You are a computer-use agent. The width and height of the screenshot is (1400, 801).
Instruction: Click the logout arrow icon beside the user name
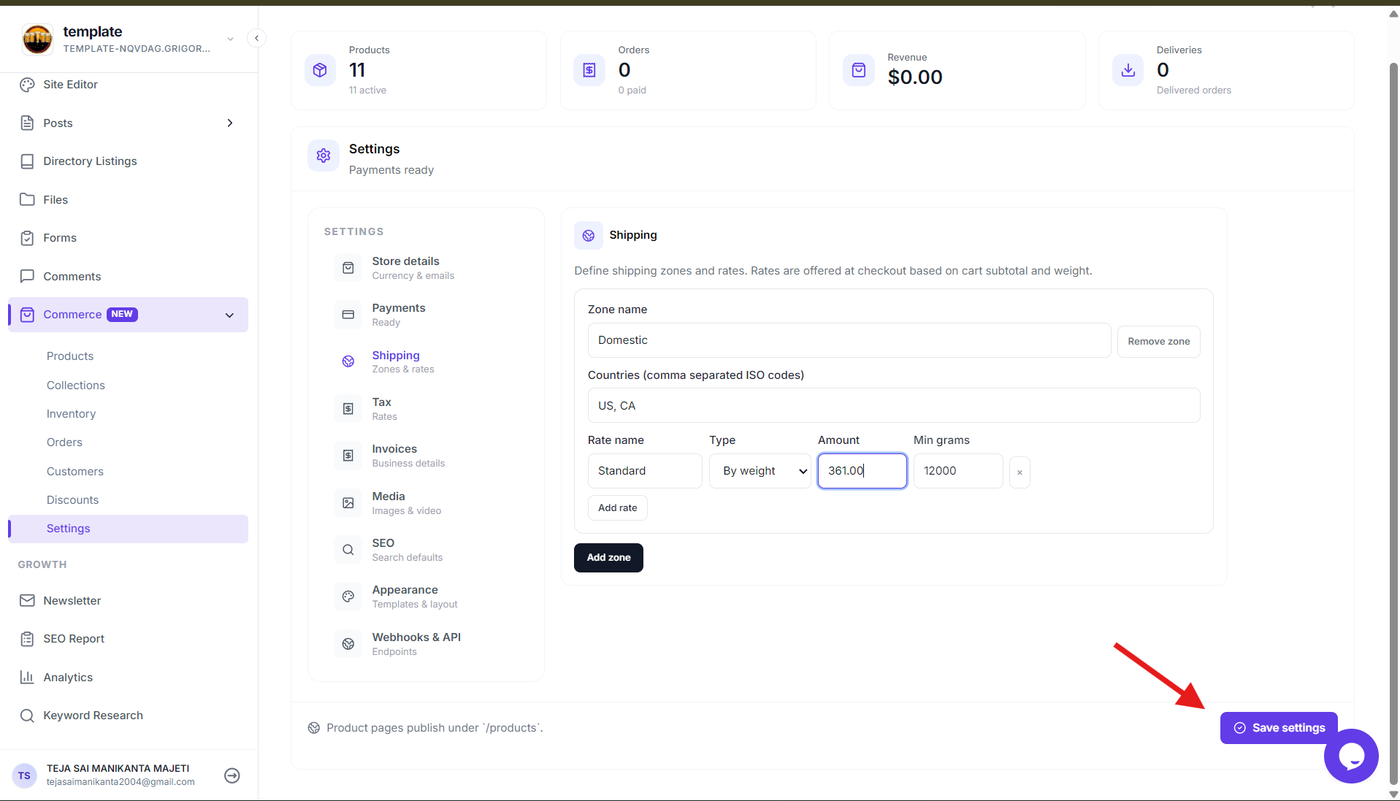[232, 775]
